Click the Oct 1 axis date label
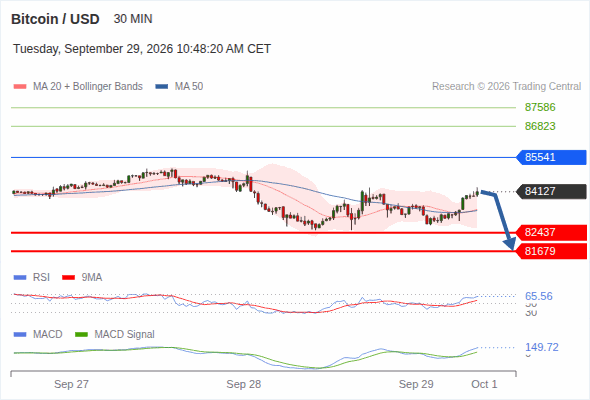590x400 pixels. coord(484,384)
